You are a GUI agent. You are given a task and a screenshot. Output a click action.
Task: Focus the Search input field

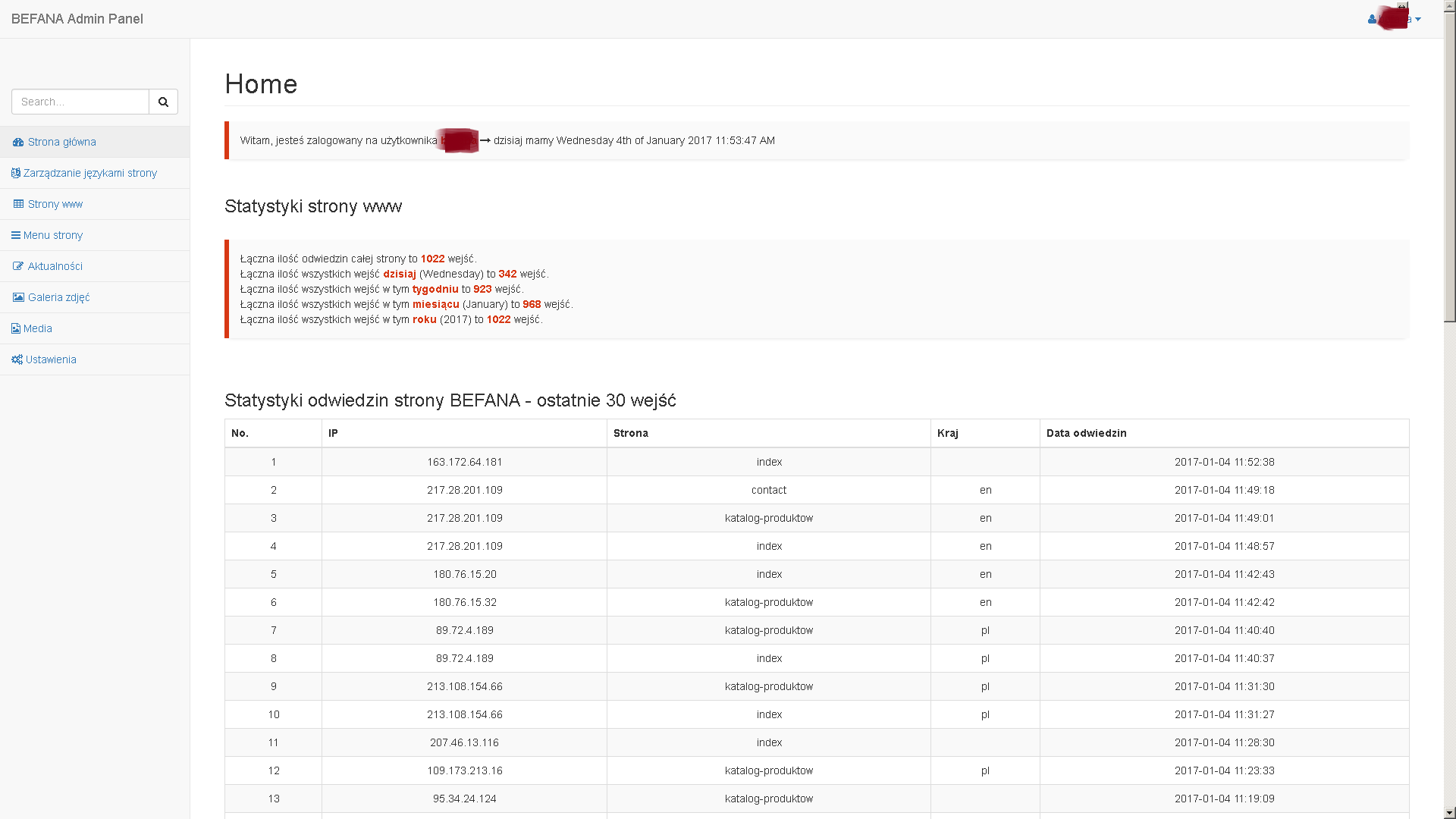(80, 102)
